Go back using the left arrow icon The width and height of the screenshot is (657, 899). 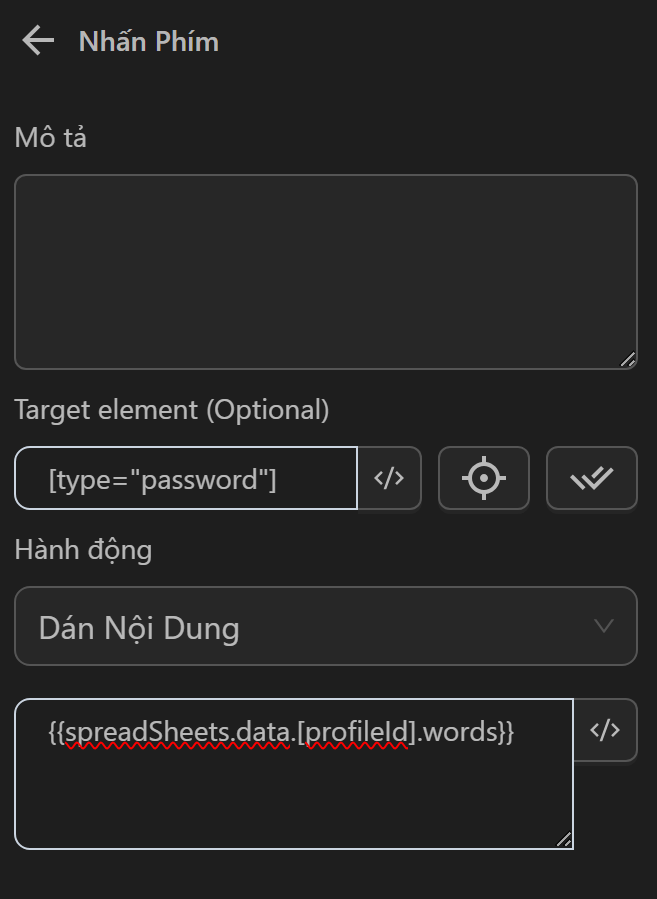pos(37,41)
